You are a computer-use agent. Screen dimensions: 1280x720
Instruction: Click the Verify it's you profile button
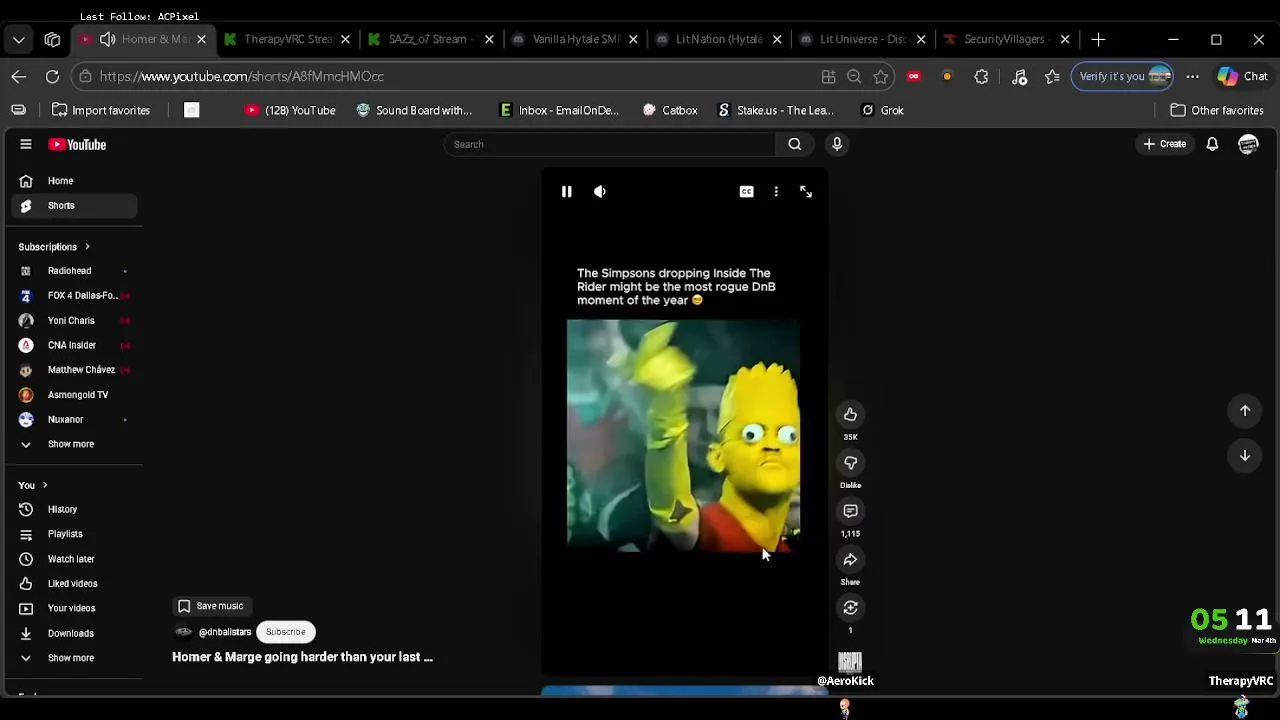click(x=1124, y=76)
